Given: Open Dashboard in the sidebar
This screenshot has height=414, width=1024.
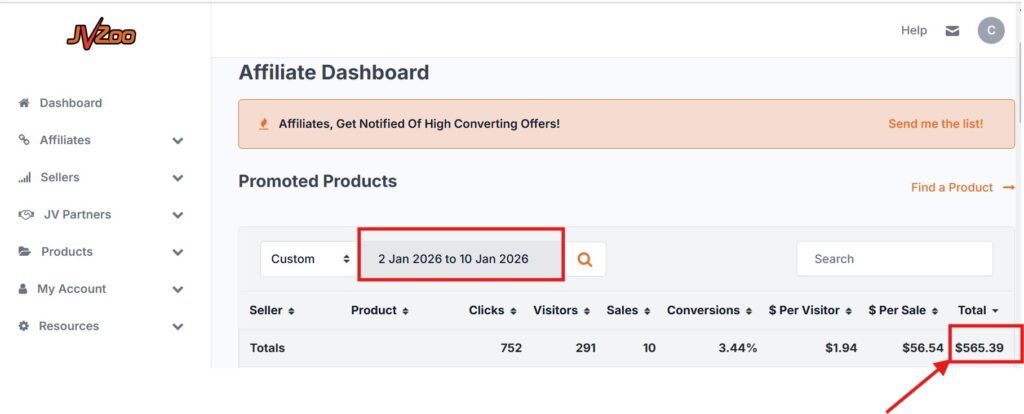Looking at the screenshot, I should coord(70,103).
